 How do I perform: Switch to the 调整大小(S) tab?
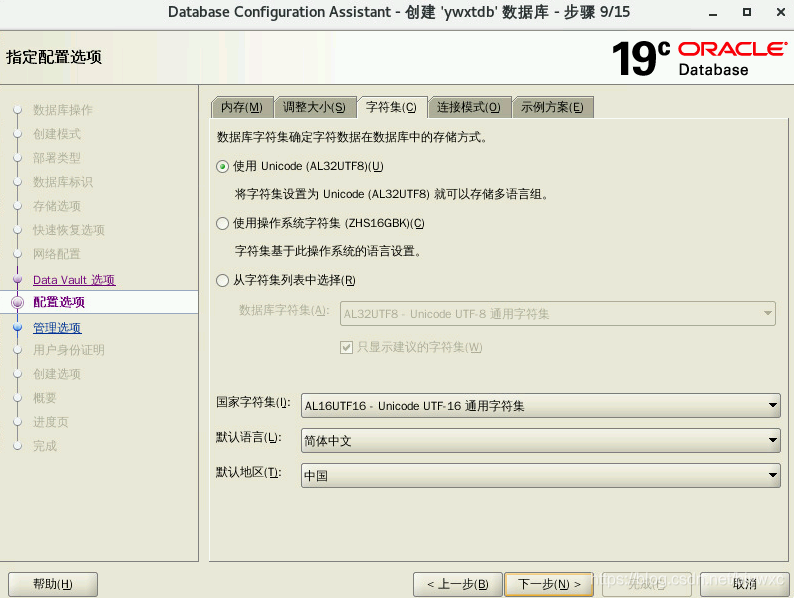[314, 107]
